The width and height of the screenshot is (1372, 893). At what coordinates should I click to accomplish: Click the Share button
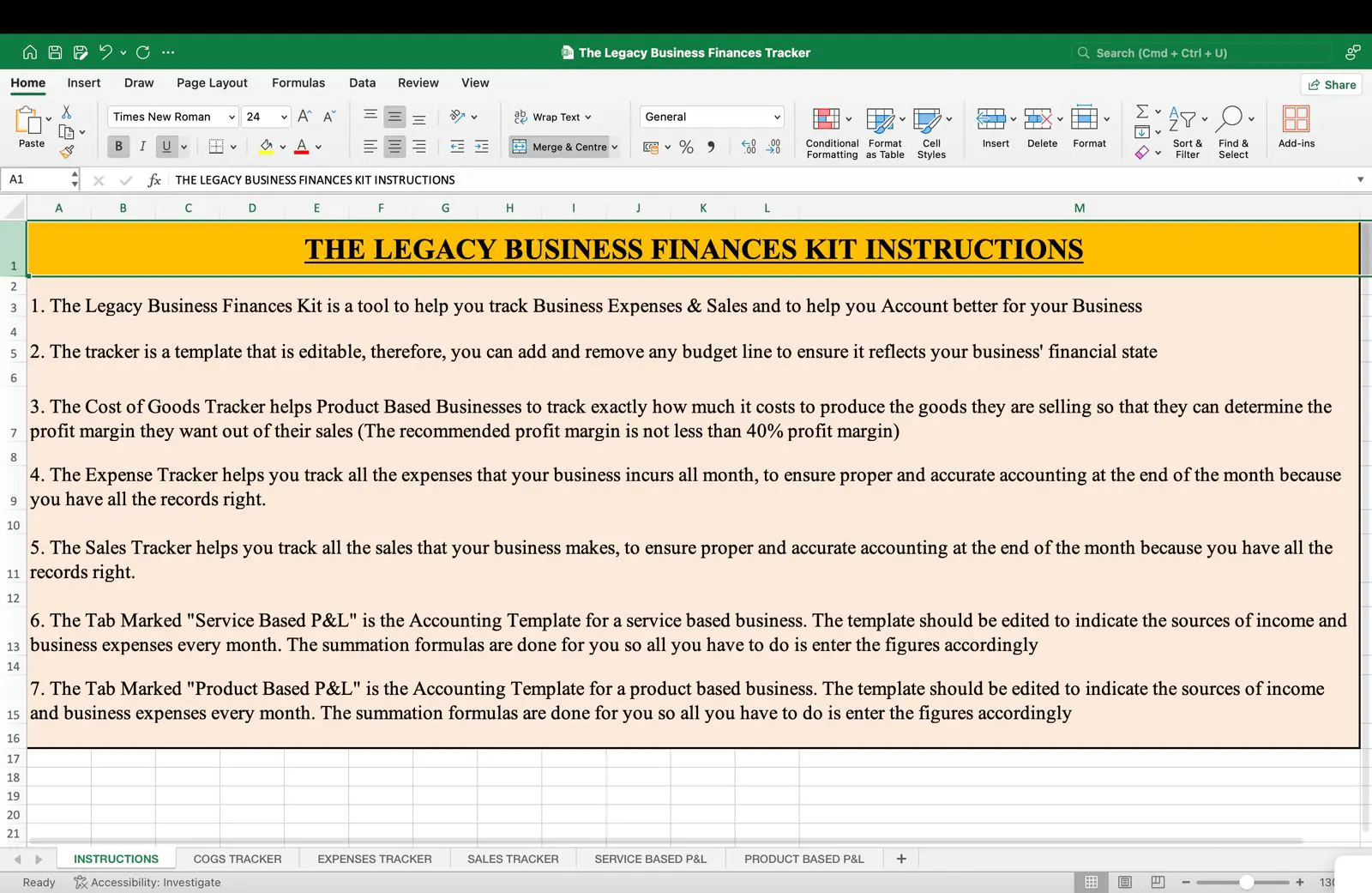pyautogui.click(x=1332, y=84)
